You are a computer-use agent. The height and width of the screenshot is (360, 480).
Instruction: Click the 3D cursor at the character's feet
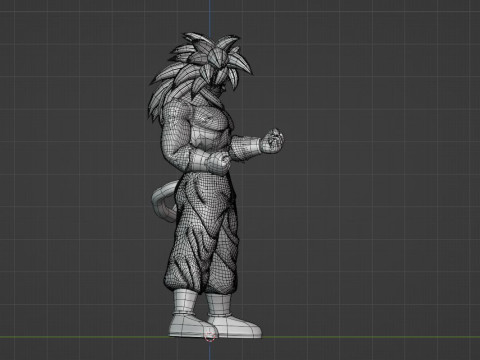tap(210, 336)
